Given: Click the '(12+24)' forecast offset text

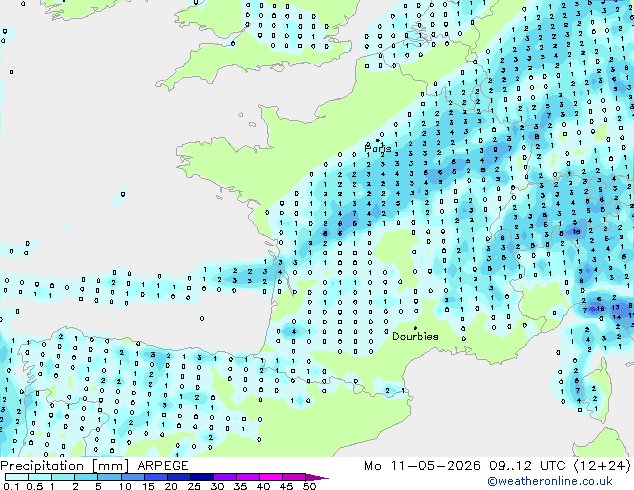Looking at the screenshot, I should point(602,466).
